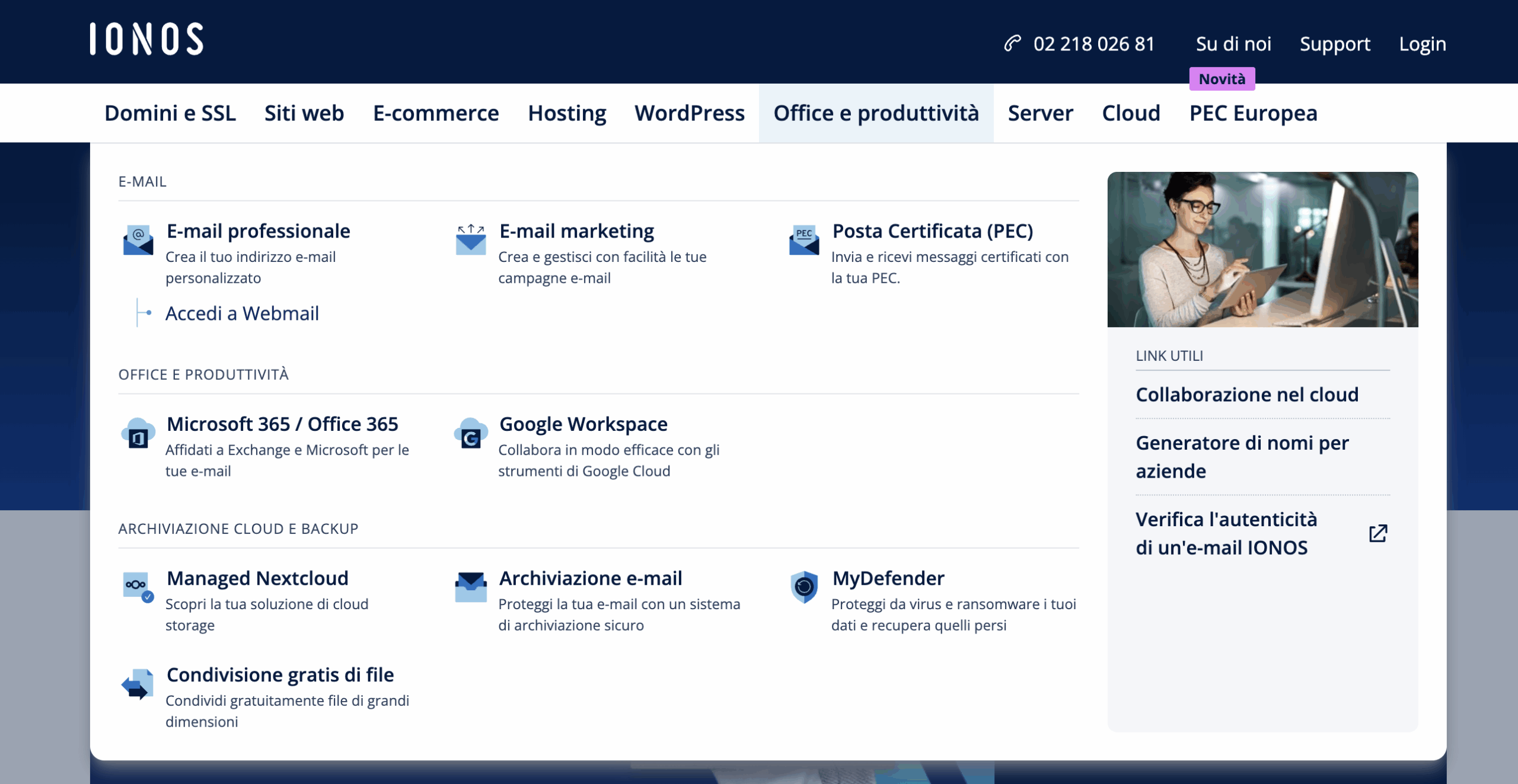Go to Accedi a Webmail link
Viewport: 1518px width, 784px height.
tap(242, 313)
